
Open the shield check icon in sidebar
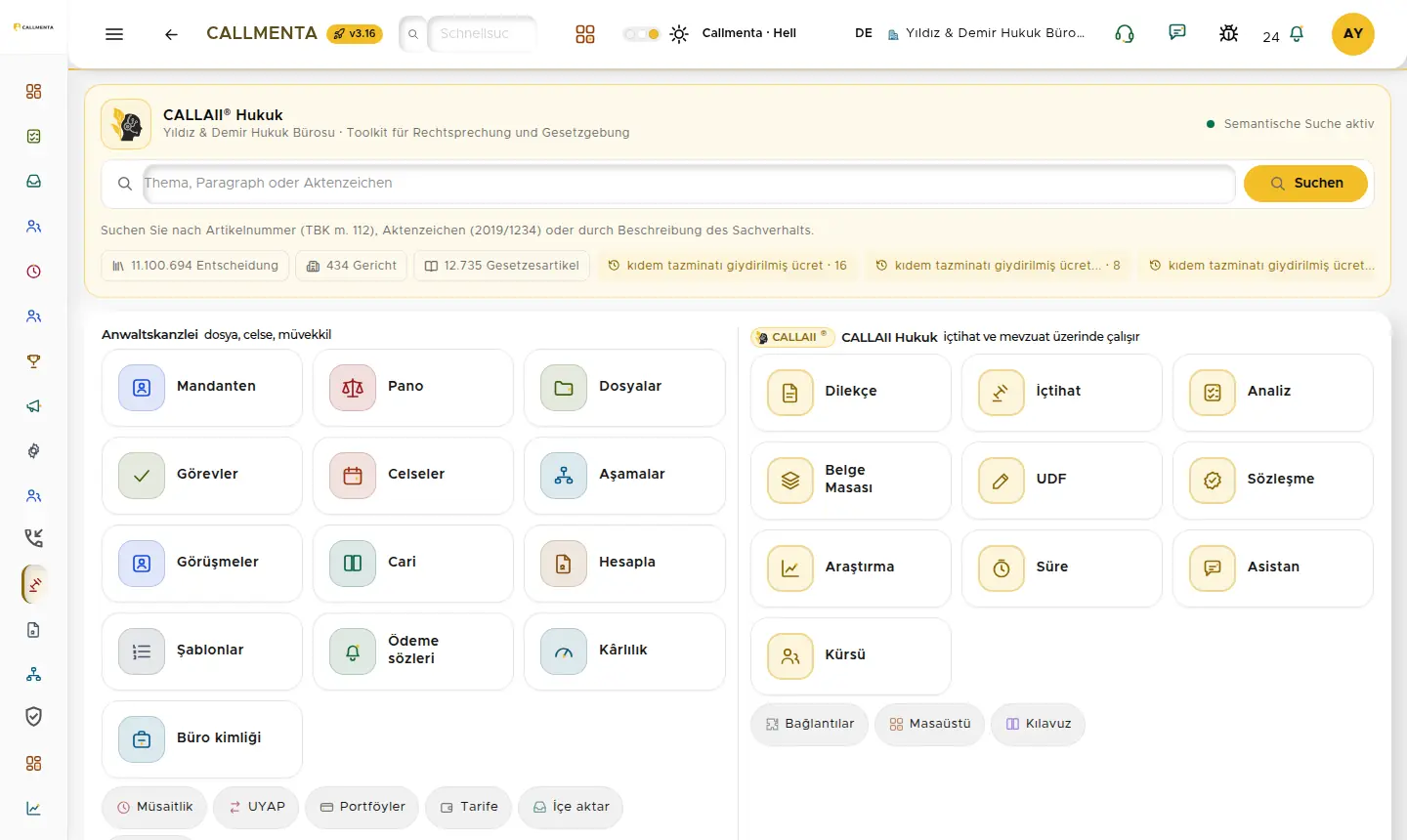click(x=34, y=718)
